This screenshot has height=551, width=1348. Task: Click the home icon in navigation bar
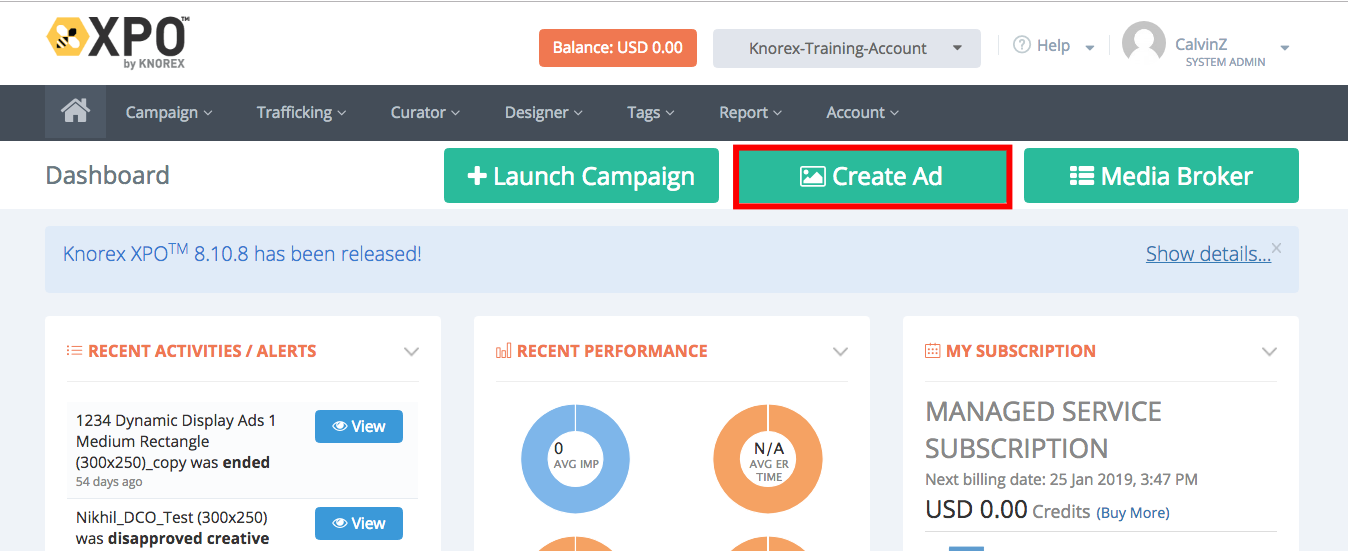[x=75, y=112]
